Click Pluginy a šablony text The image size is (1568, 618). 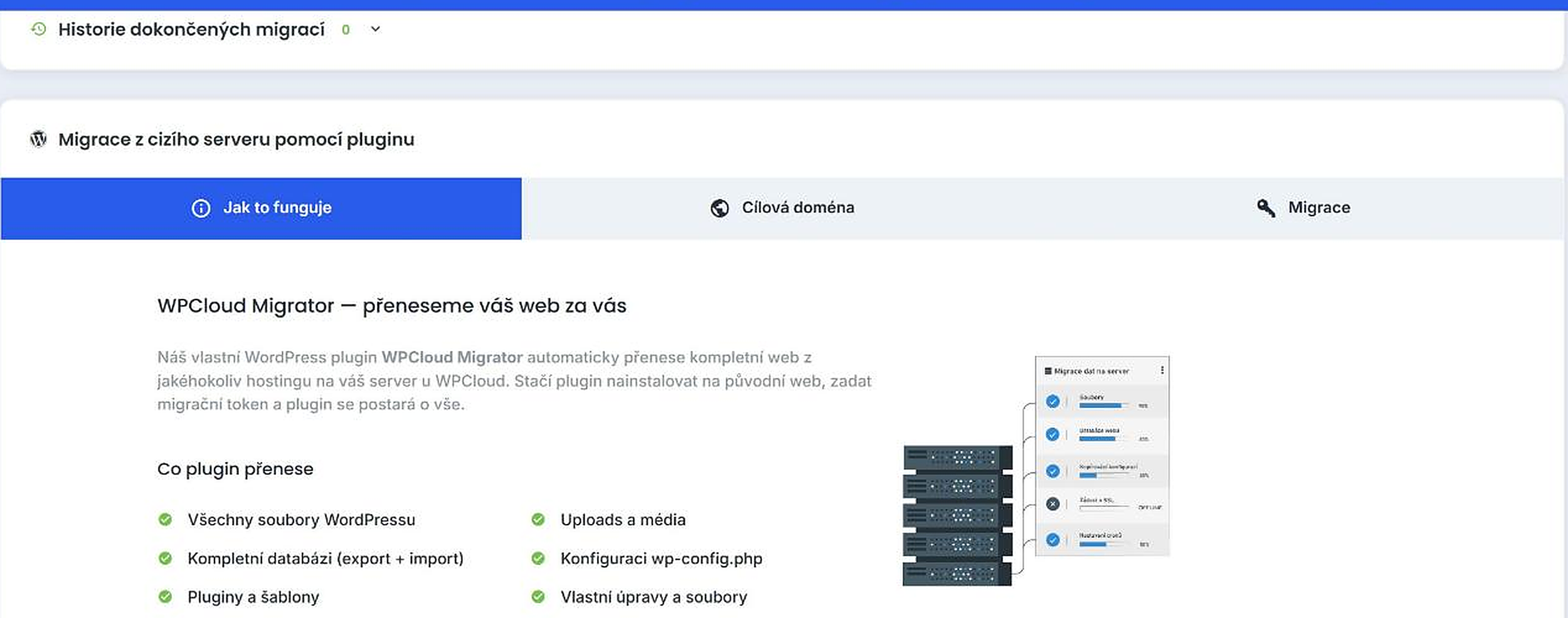[x=253, y=597]
